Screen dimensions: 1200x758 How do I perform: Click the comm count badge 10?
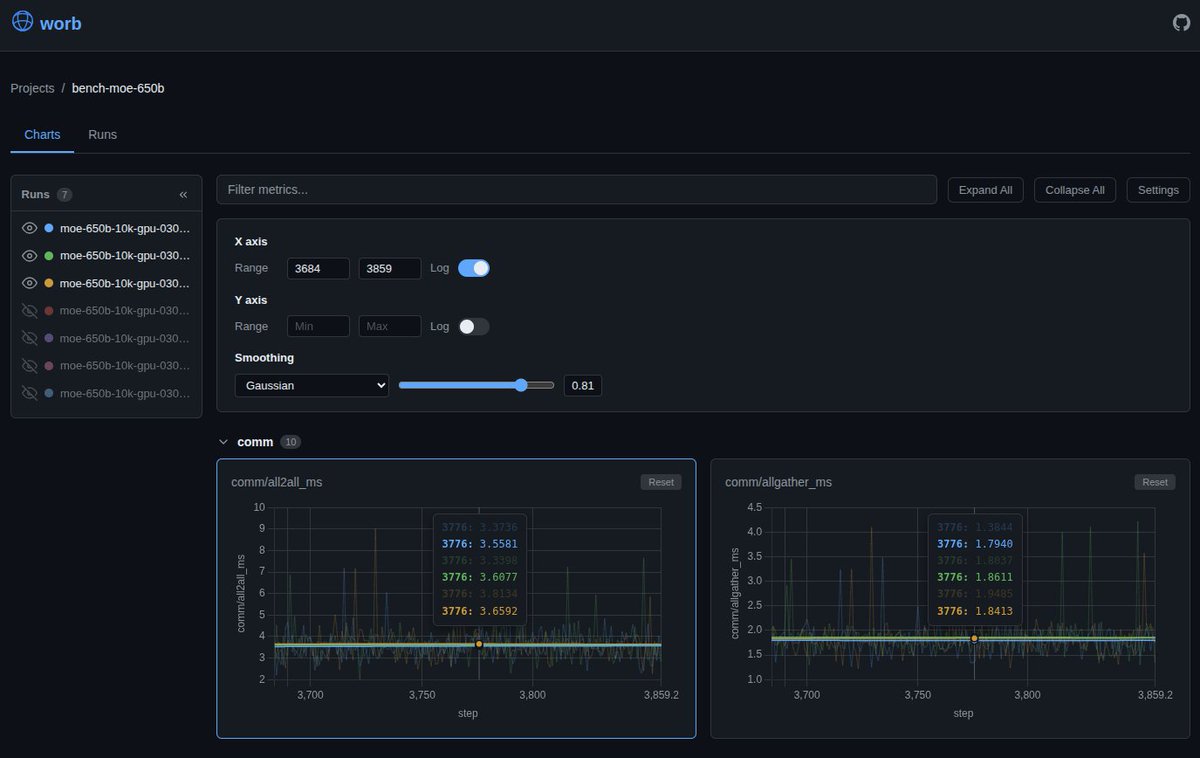coord(291,441)
